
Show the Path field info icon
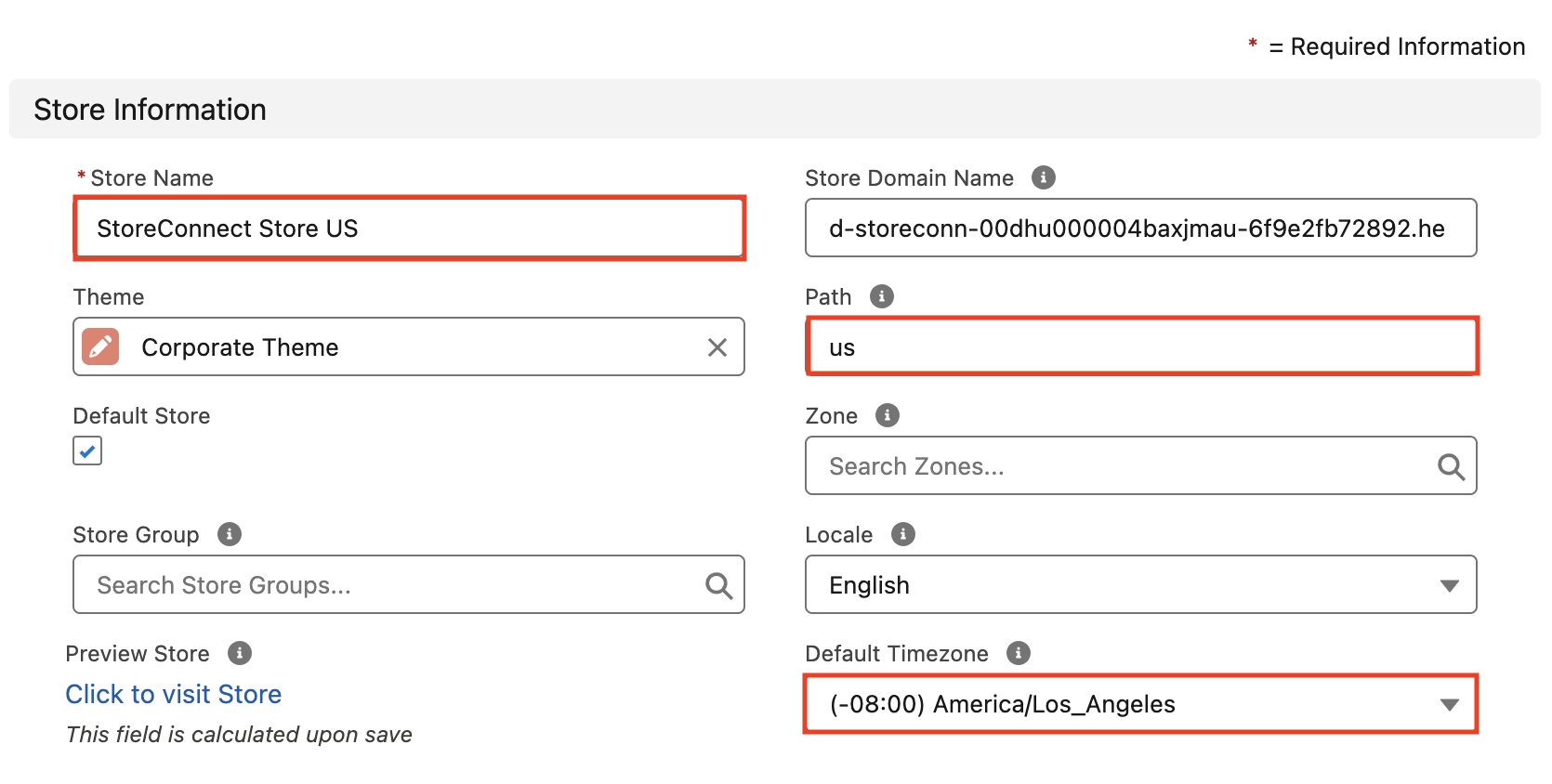(882, 296)
